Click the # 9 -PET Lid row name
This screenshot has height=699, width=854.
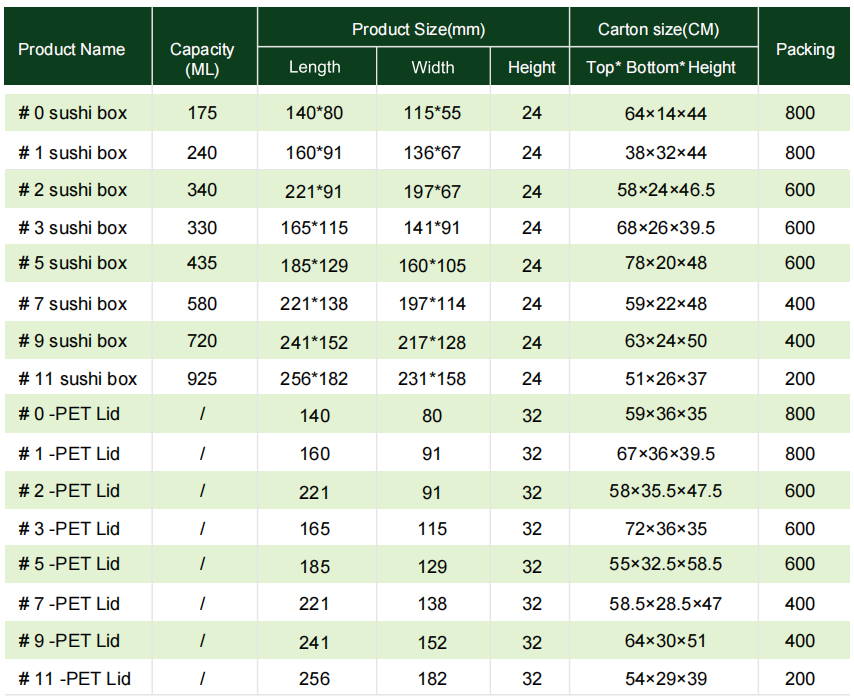69,641
